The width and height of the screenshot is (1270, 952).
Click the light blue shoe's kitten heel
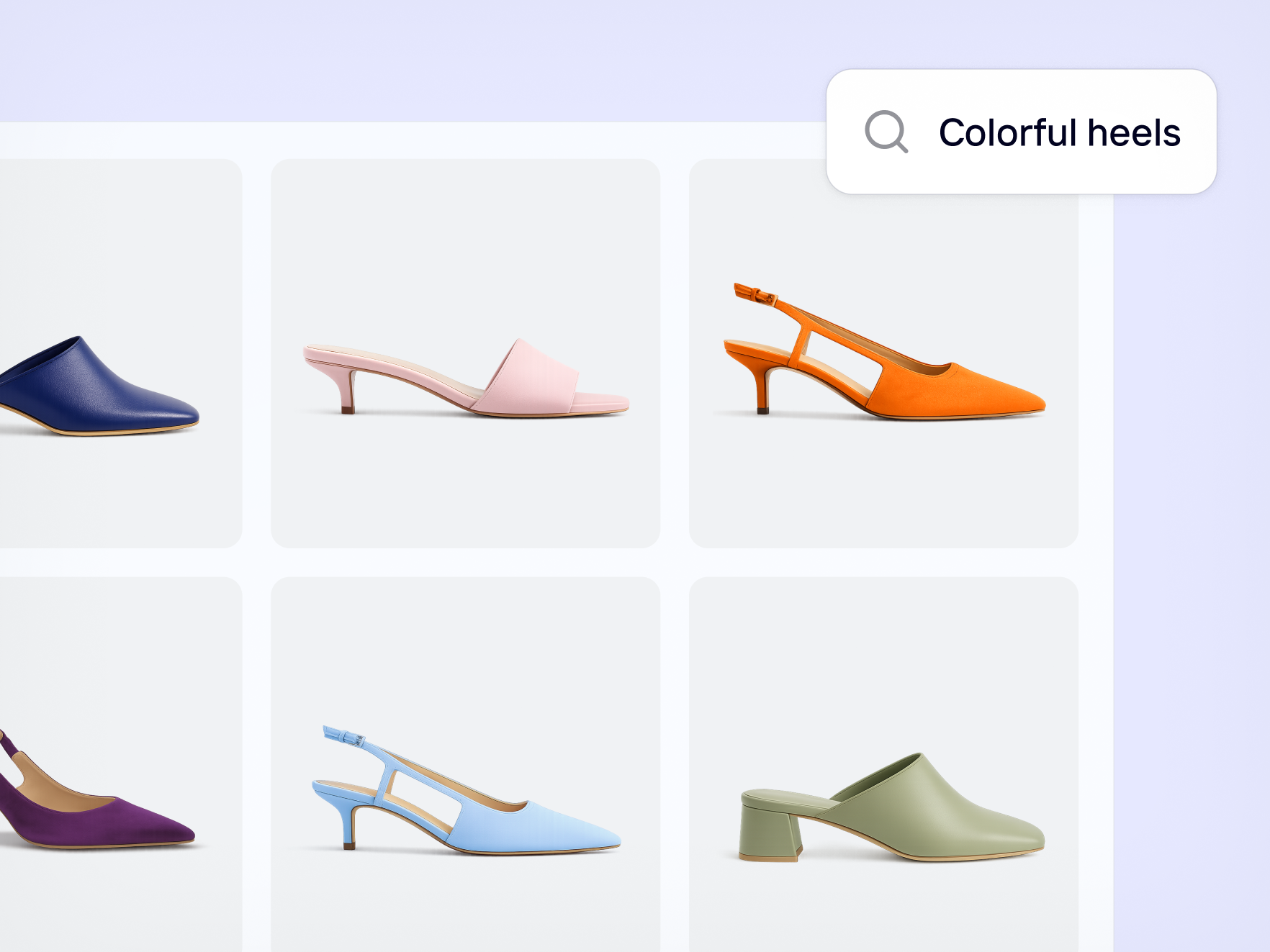(x=349, y=828)
